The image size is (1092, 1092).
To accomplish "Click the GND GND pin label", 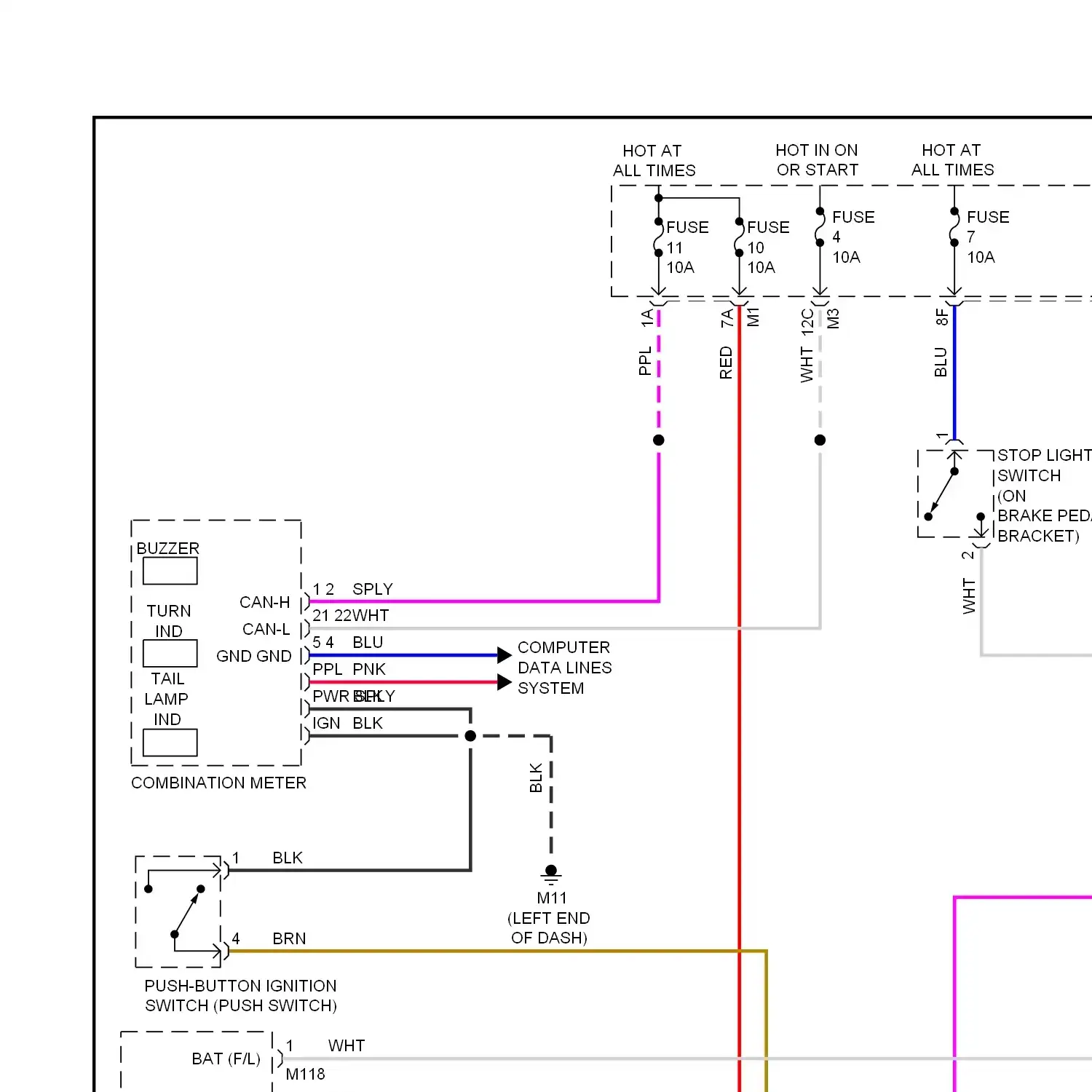I will 254,656.
